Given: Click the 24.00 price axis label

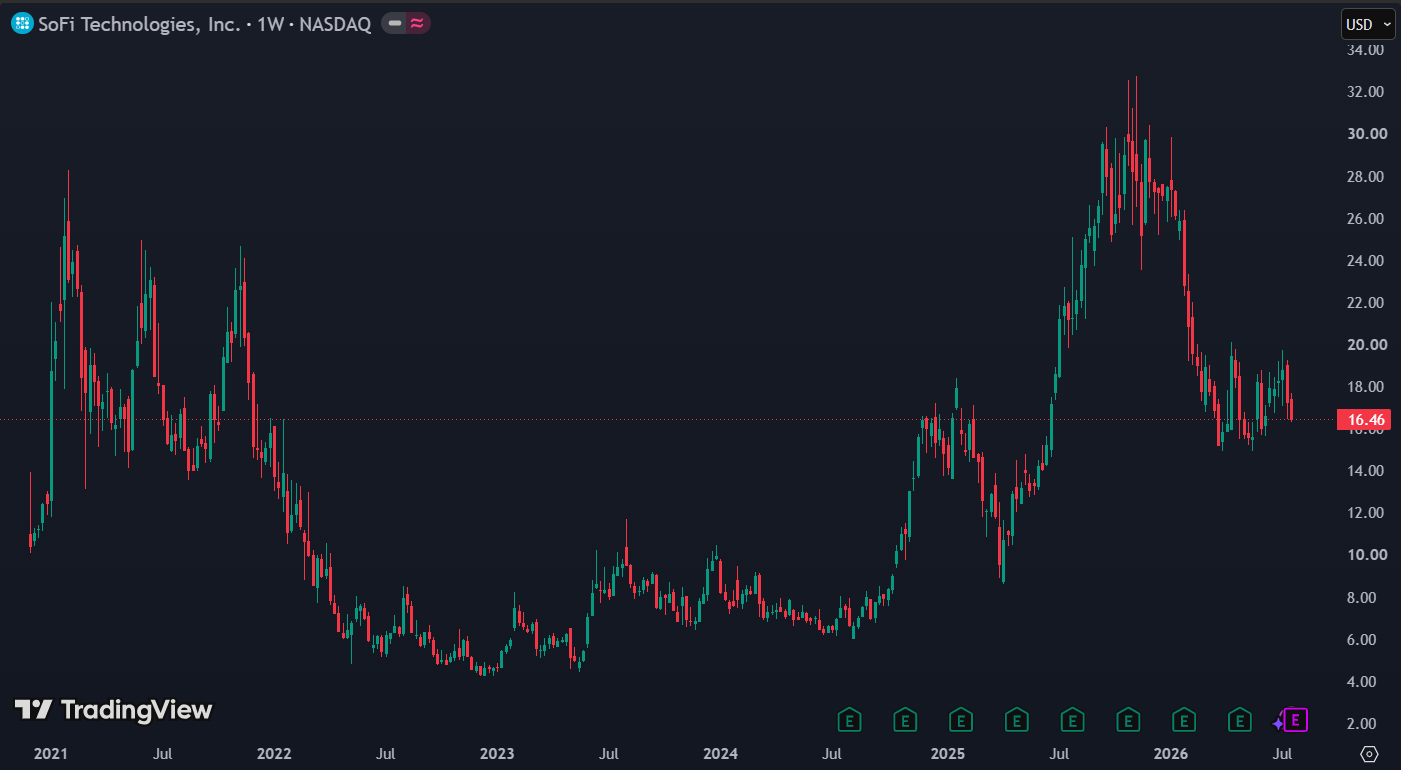Looking at the screenshot, I should point(1365,261).
